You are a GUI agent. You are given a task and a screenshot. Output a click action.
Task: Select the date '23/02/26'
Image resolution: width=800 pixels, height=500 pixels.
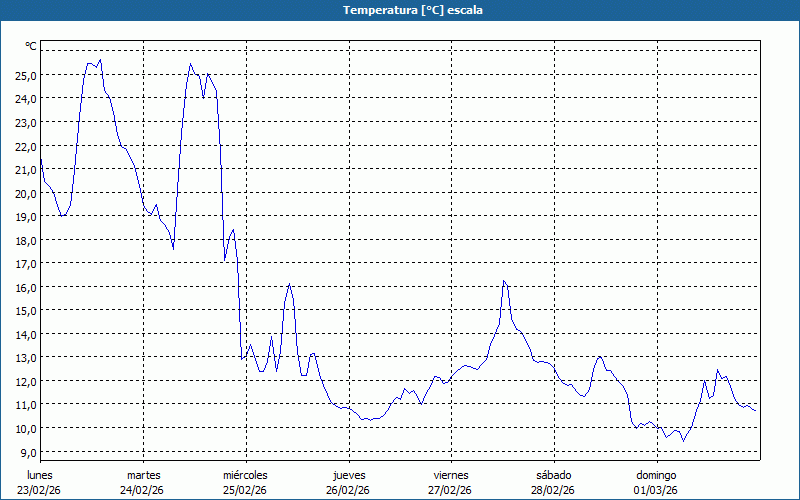click(x=39, y=491)
